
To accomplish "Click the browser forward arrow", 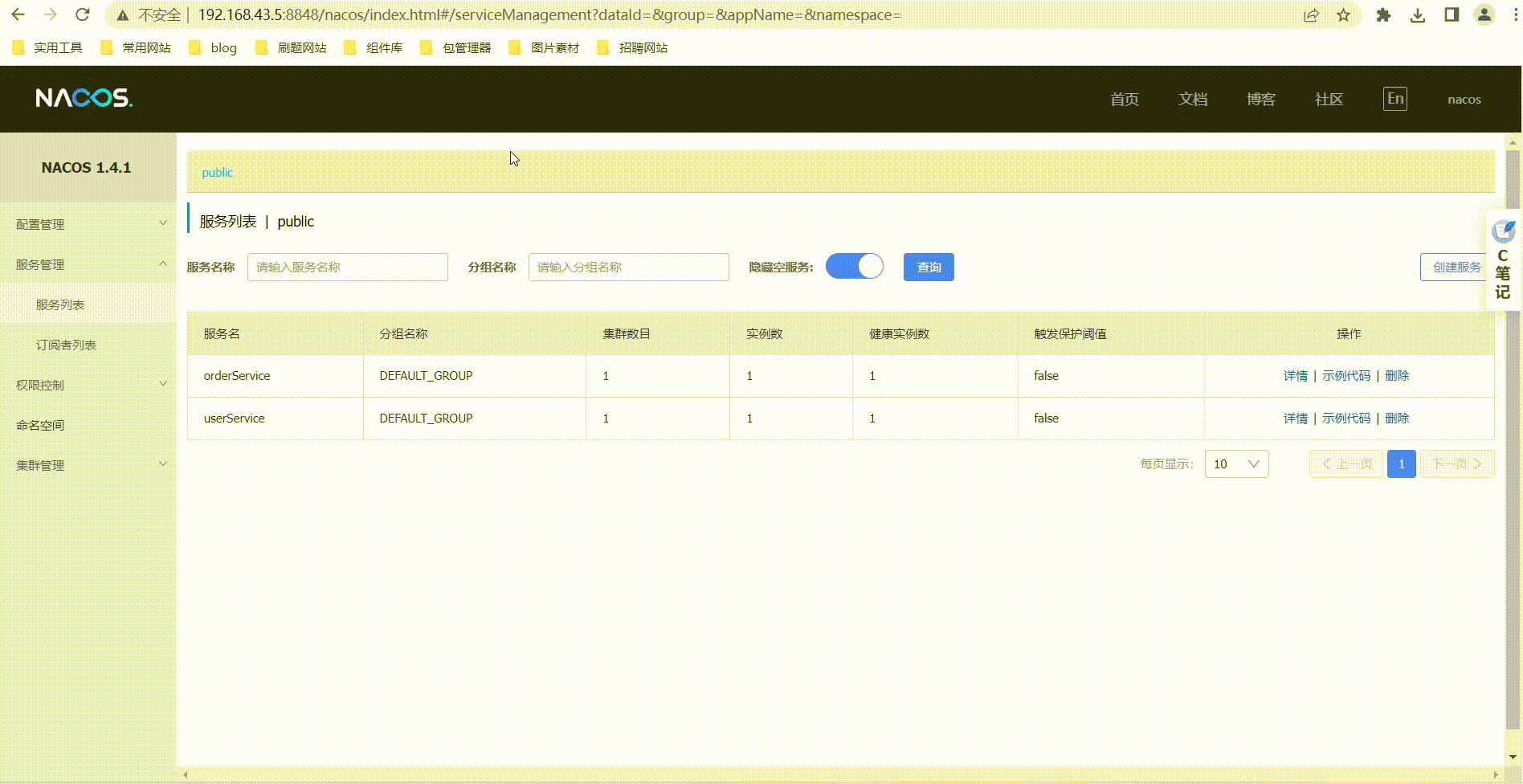I will coord(50,14).
